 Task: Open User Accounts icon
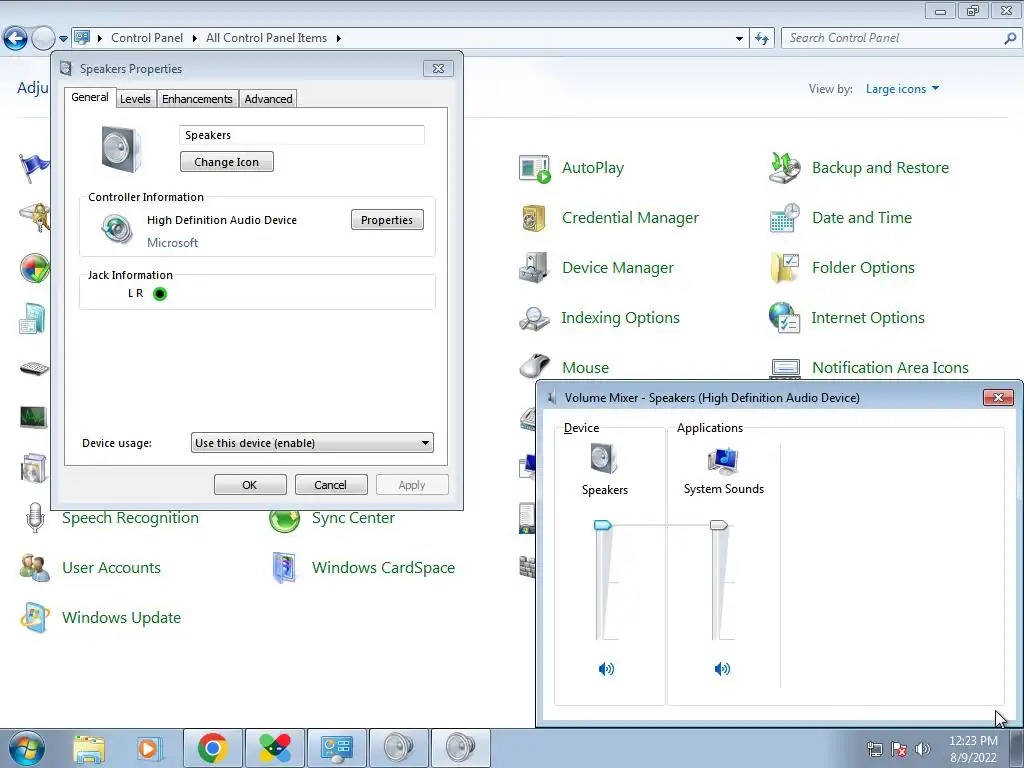tap(35, 568)
